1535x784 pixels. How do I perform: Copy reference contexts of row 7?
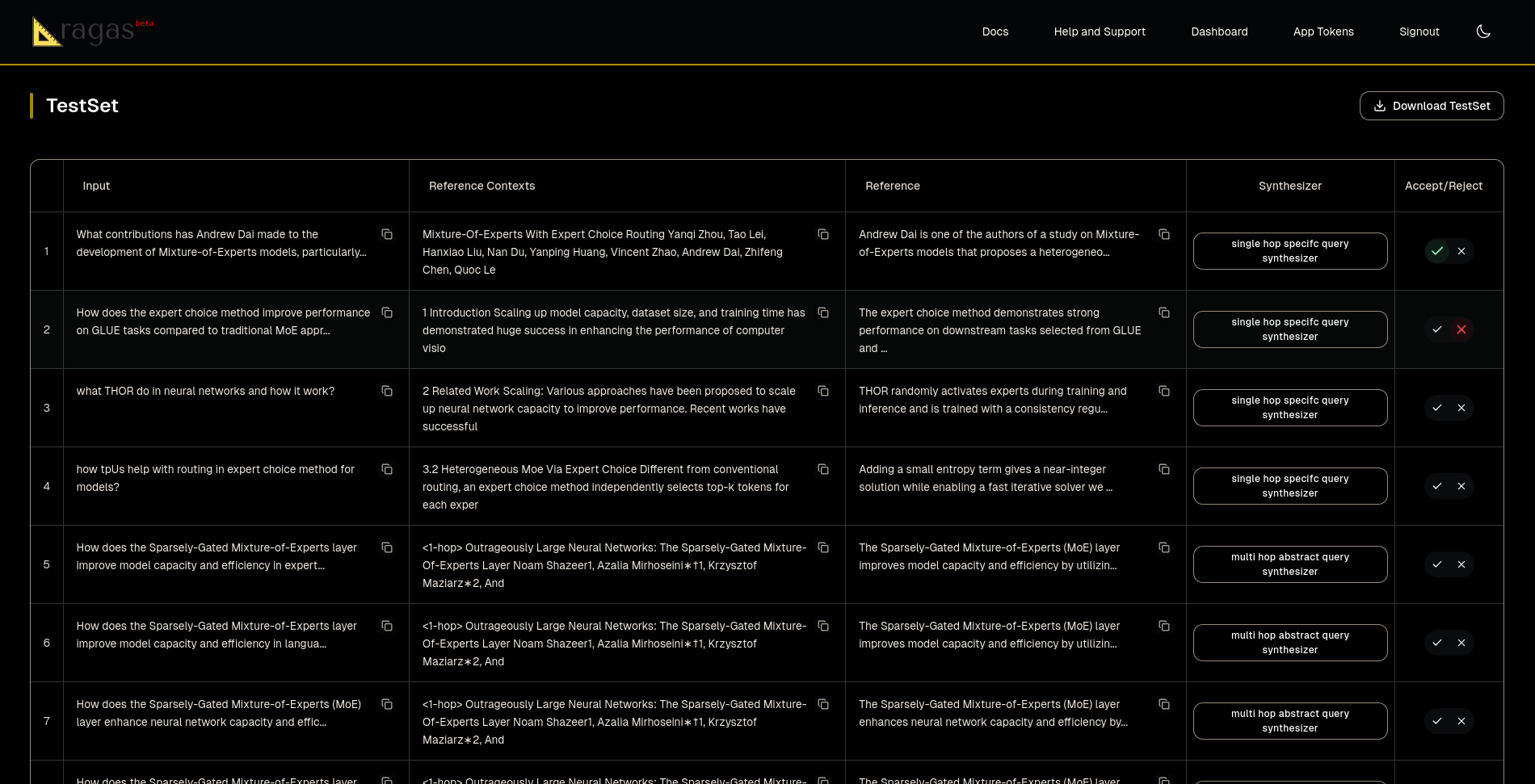tap(823, 704)
